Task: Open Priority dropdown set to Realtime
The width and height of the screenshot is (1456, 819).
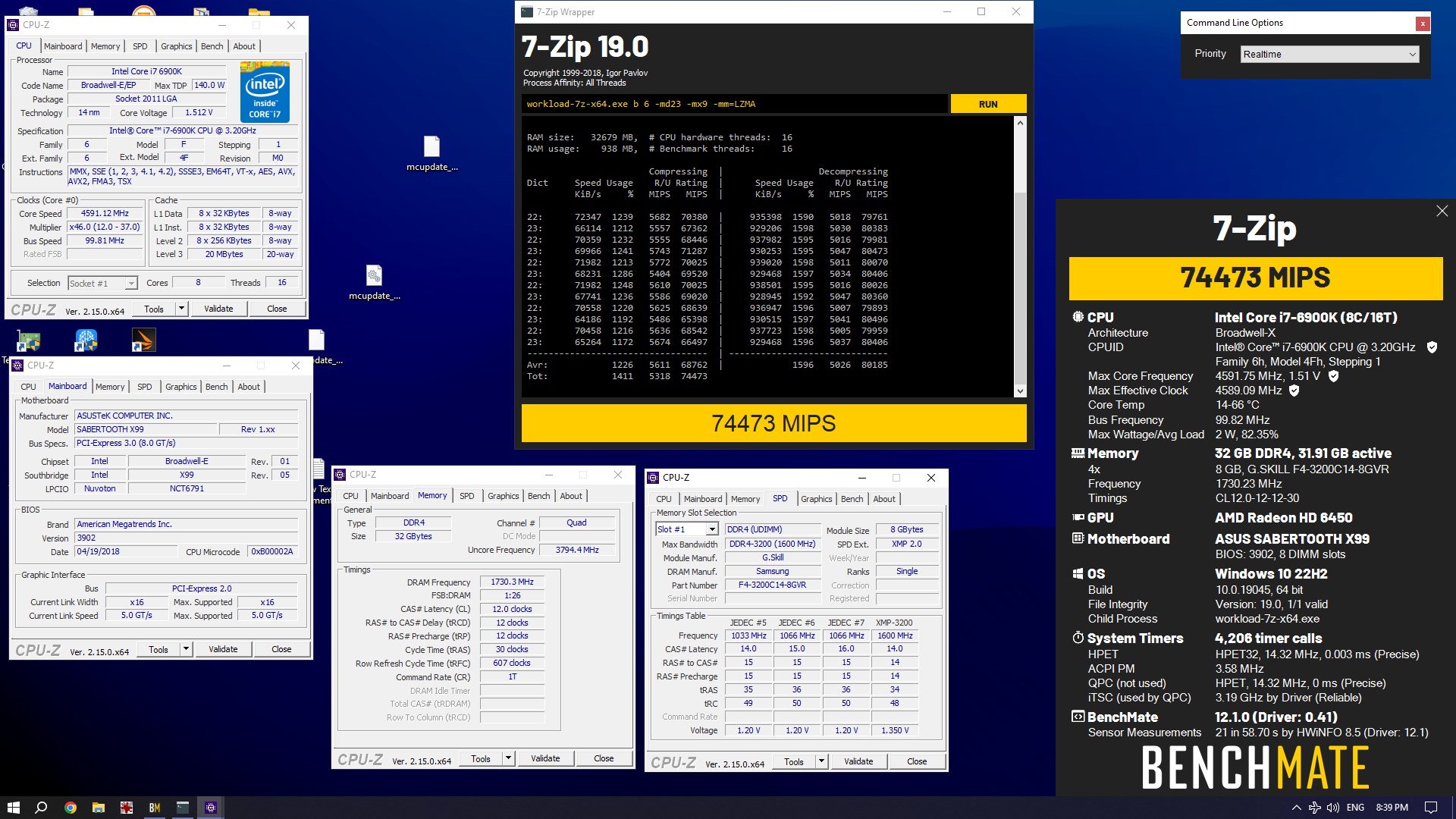Action: click(x=1329, y=54)
